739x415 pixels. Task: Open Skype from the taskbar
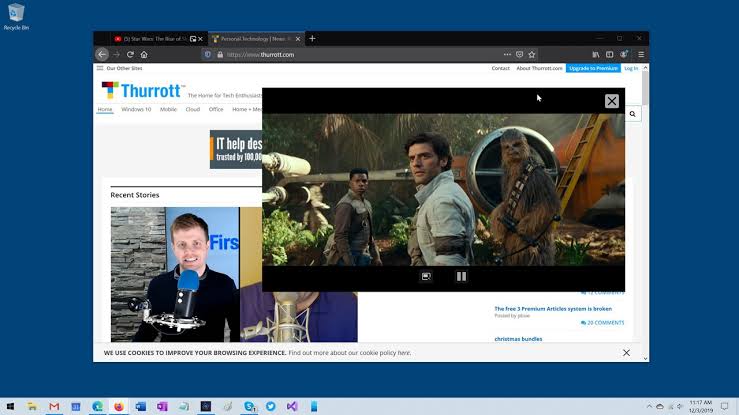click(x=249, y=407)
